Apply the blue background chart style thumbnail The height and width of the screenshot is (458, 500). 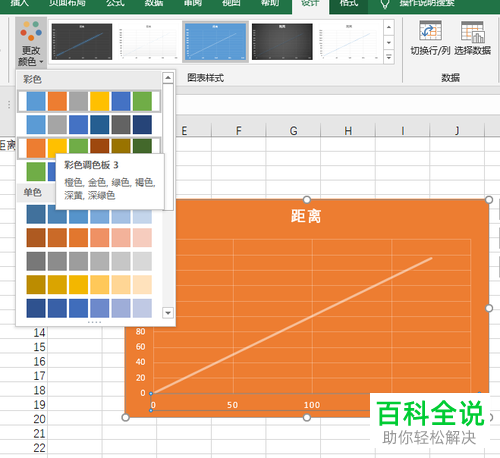[x=215, y=42]
